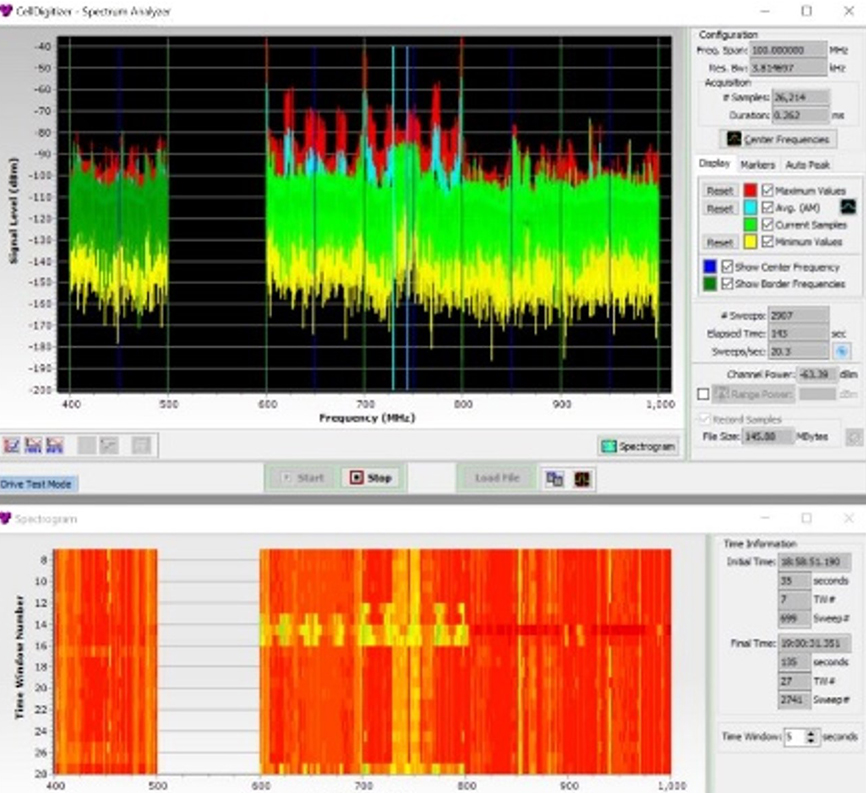Click the Res. Bw value field
The height and width of the screenshot is (793, 866).
788,68
